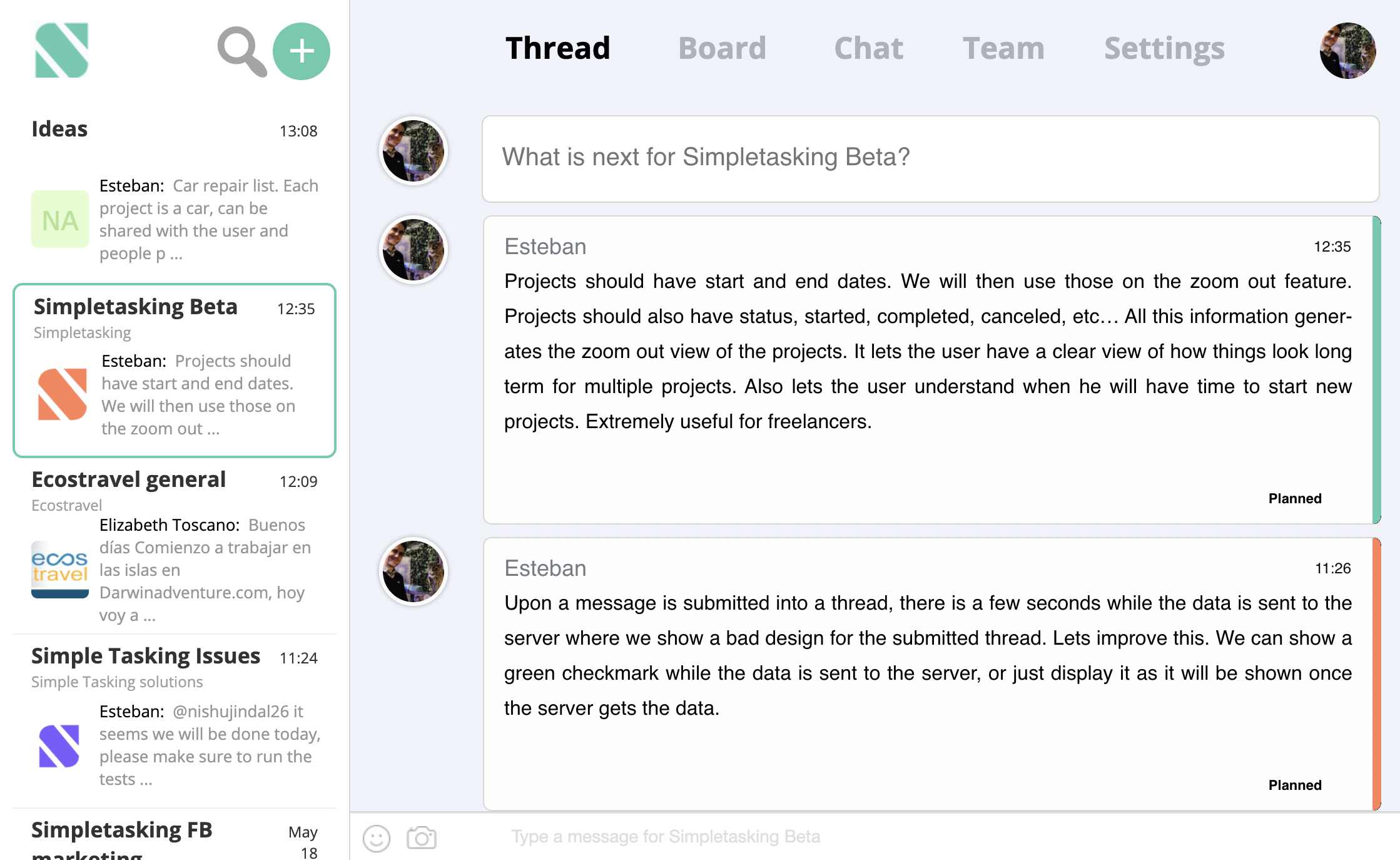Click the green status bar on 12:35 message
The width and height of the screenshot is (1400, 860).
click(1376, 370)
